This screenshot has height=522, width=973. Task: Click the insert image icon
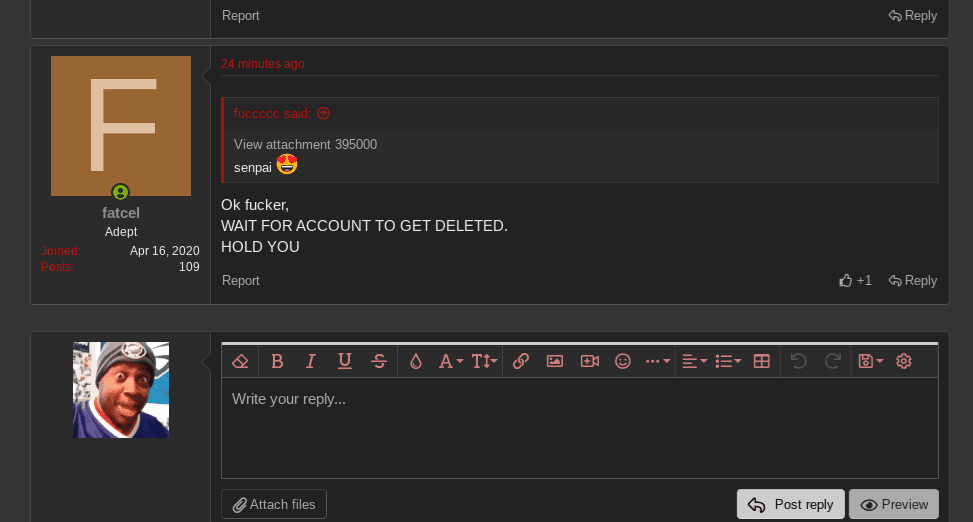coord(555,362)
